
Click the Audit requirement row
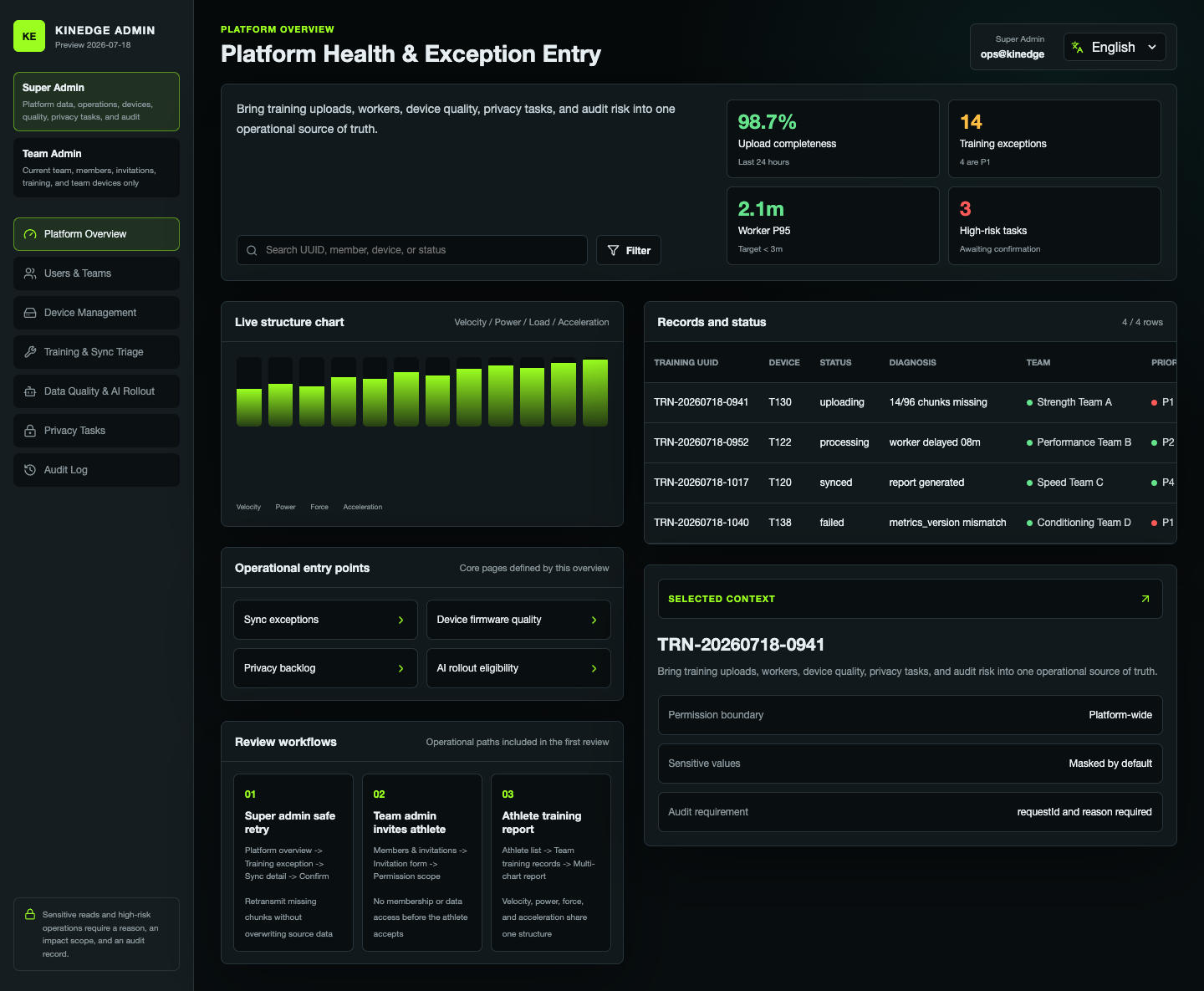click(911, 812)
